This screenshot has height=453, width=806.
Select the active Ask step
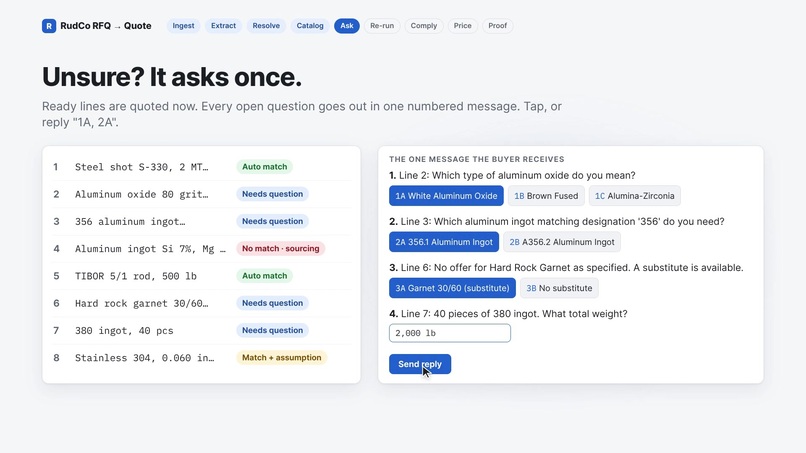point(347,26)
